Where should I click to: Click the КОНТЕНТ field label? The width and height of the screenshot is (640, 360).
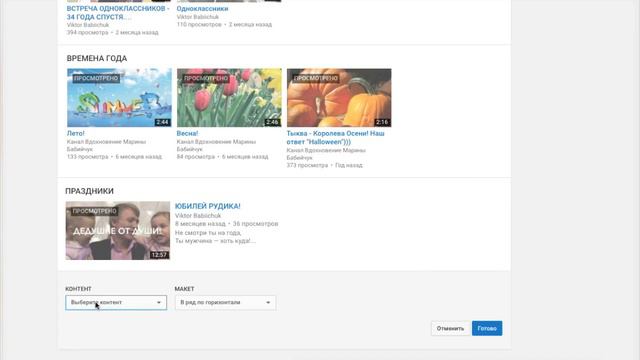[78, 289]
